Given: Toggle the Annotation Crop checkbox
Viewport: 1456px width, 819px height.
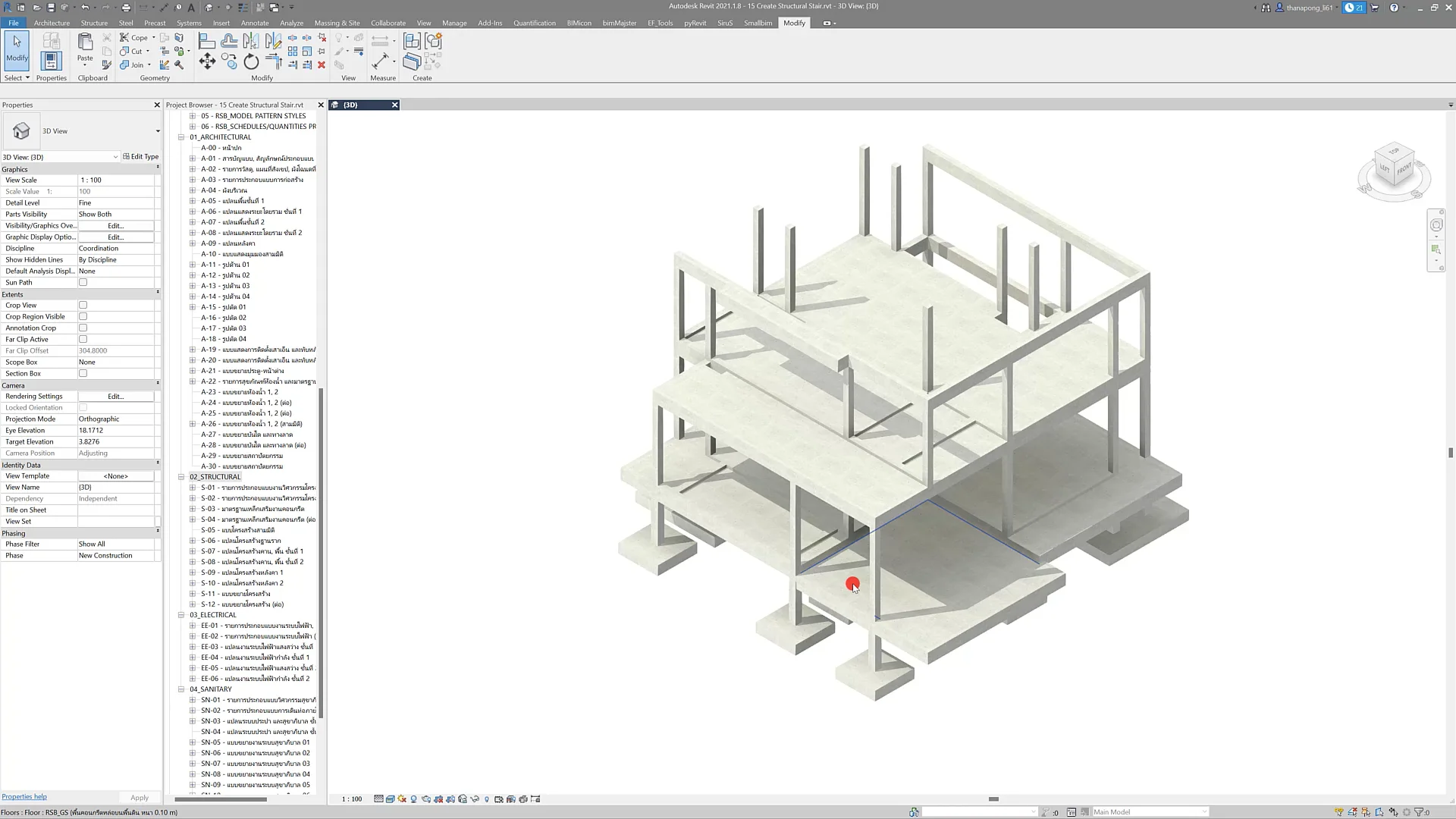Looking at the screenshot, I should tap(83, 328).
